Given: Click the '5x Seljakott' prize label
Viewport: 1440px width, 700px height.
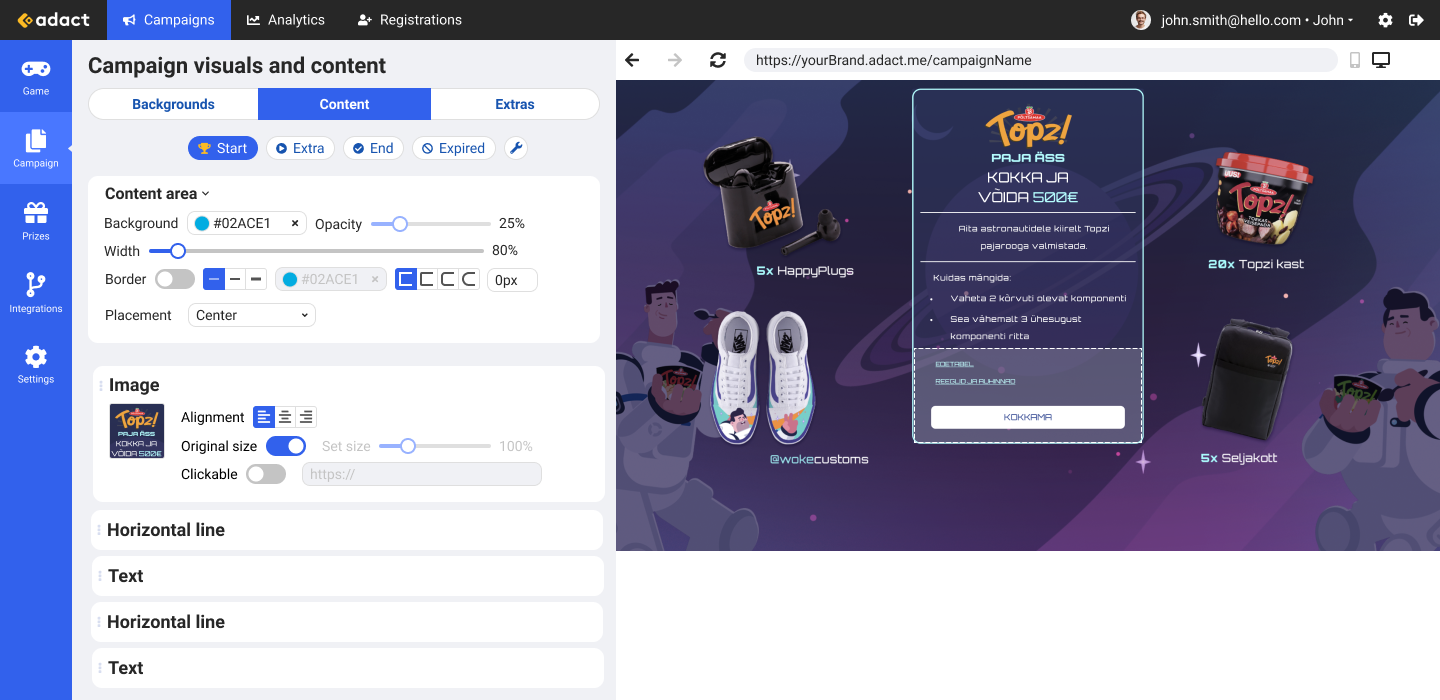Looking at the screenshot, I should coord(1239,458).
